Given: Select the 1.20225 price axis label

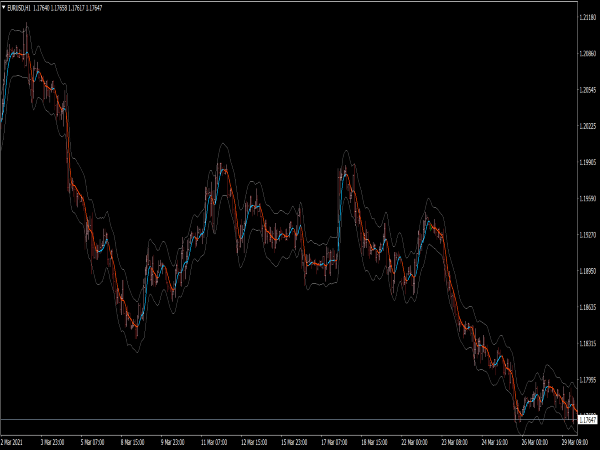Looking at the screenshot, I should point(588,126).
